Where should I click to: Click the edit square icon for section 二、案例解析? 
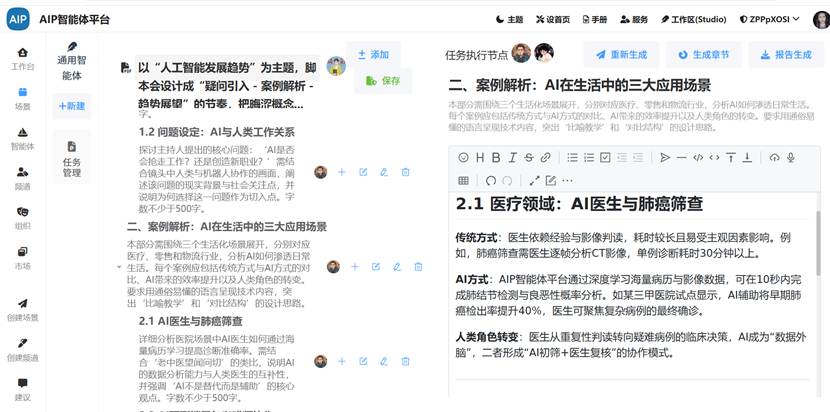(376, 267)
